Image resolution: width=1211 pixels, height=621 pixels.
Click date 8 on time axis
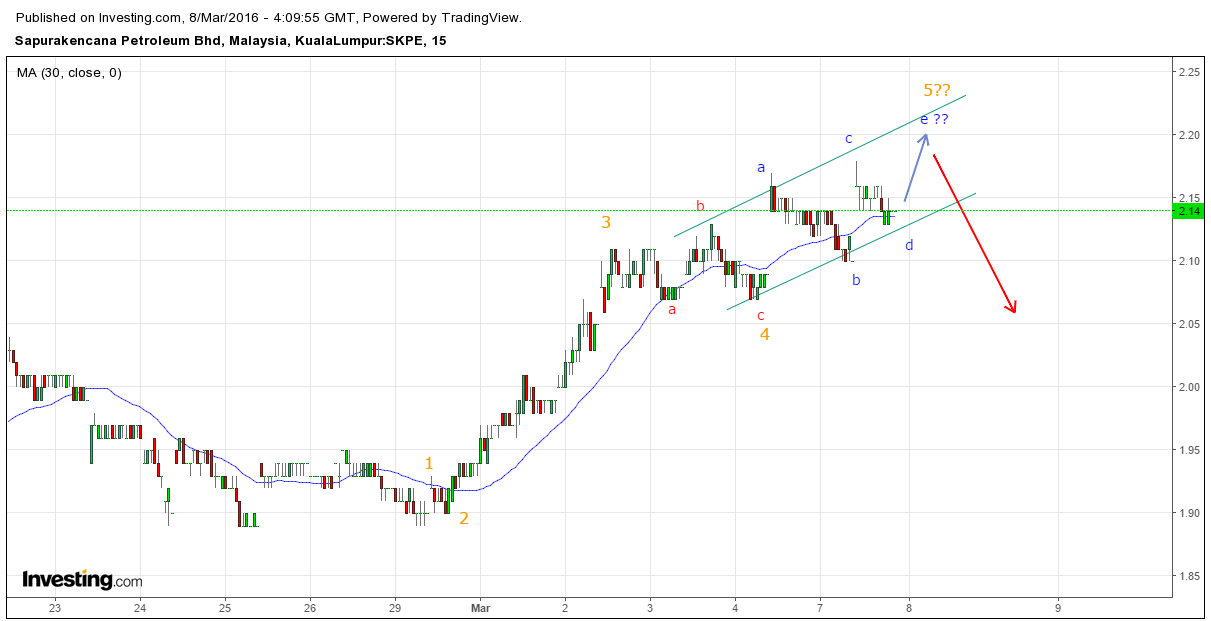click(x=908, y=608)
